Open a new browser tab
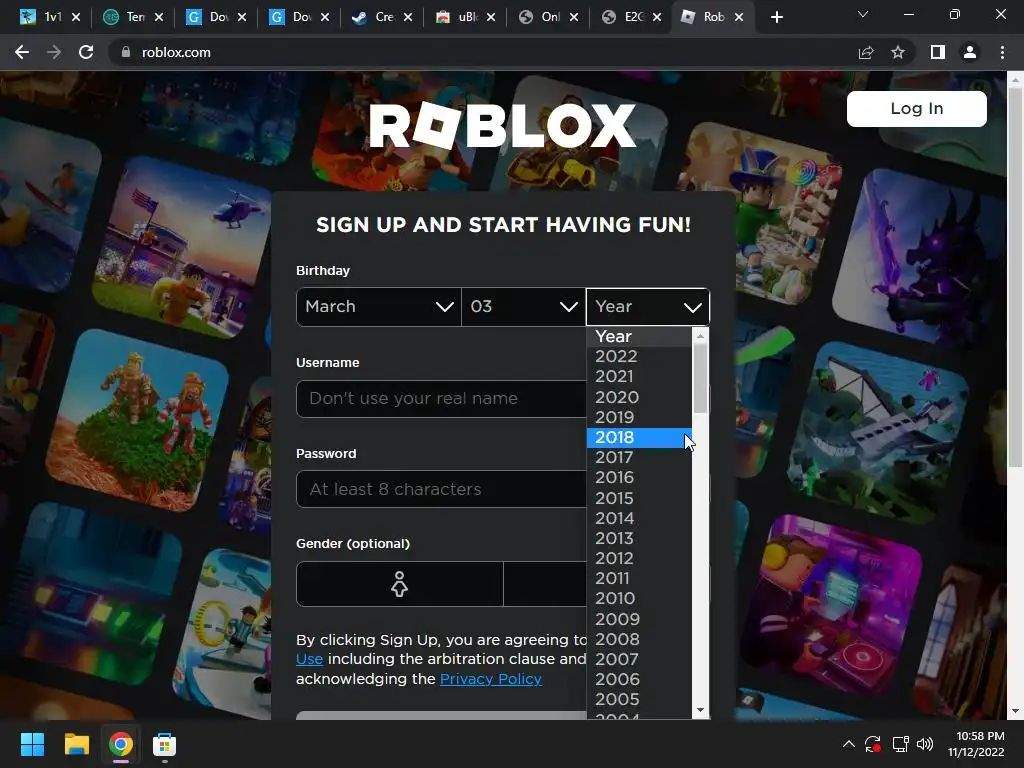This screenshot has height=768, width=1024. pos(776,17)
